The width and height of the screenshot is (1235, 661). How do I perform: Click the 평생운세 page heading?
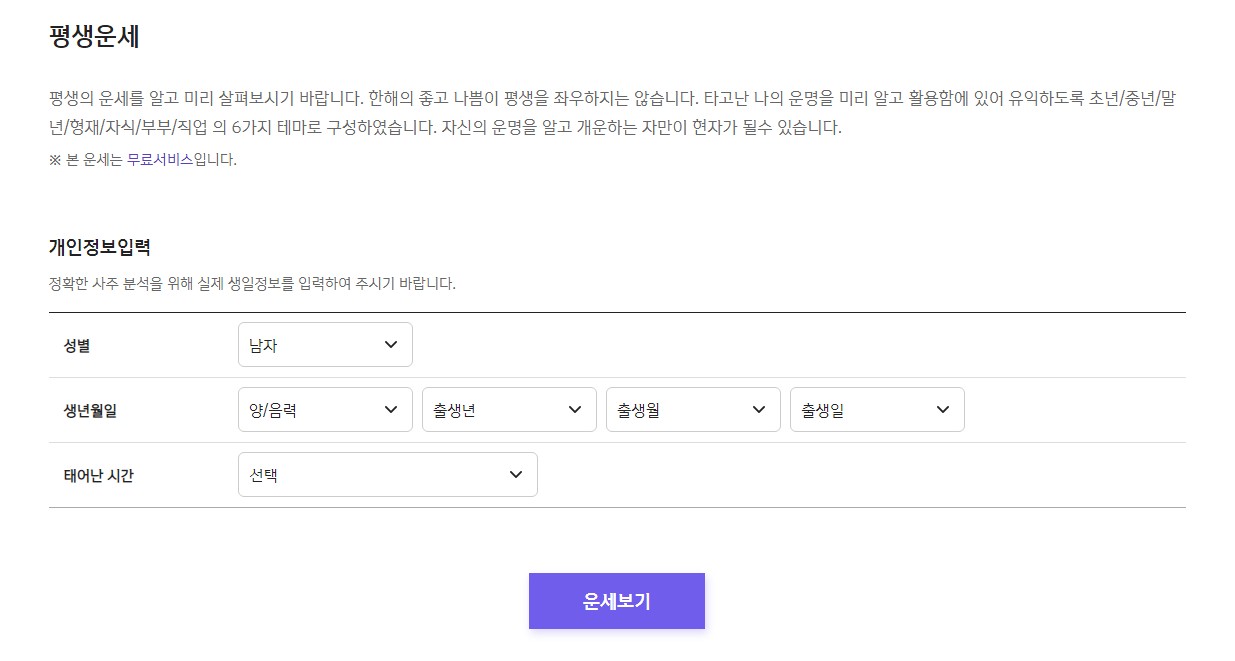[x=94, y=36]
